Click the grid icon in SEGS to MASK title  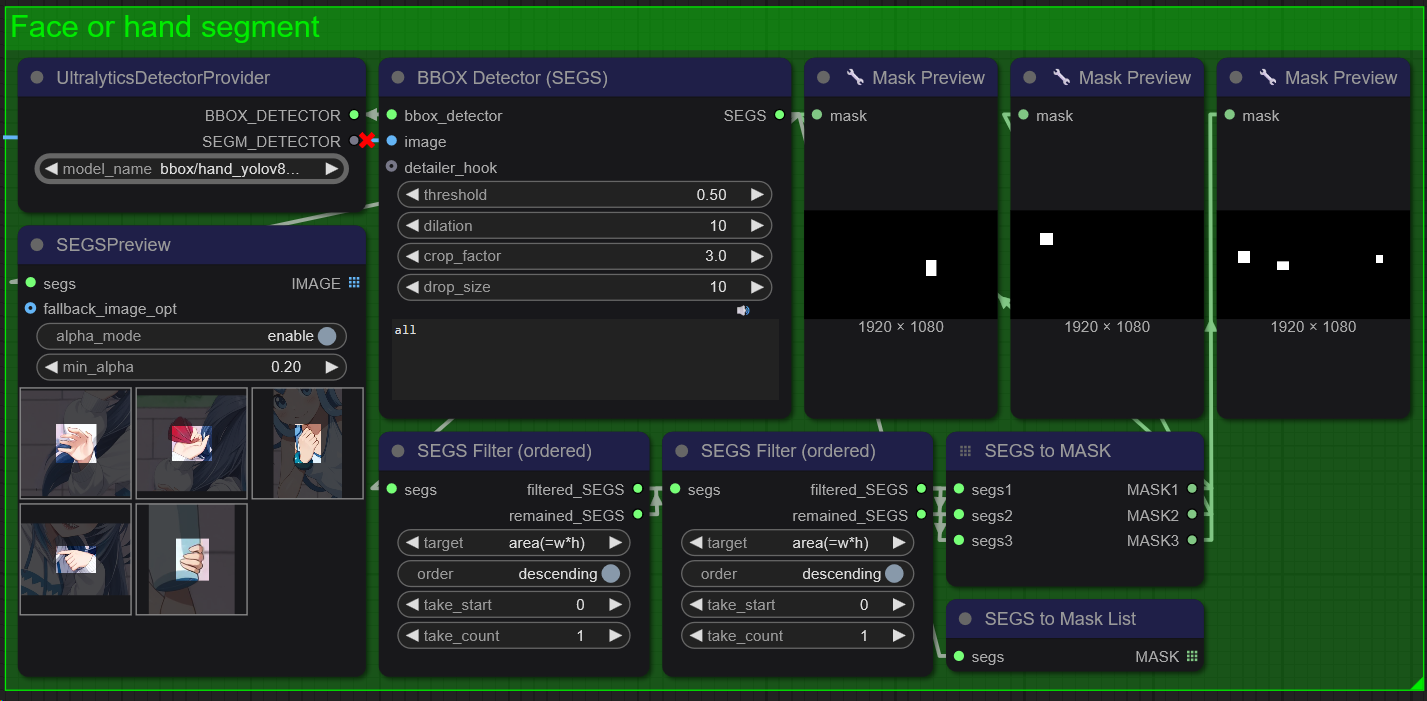click(965, 451)
